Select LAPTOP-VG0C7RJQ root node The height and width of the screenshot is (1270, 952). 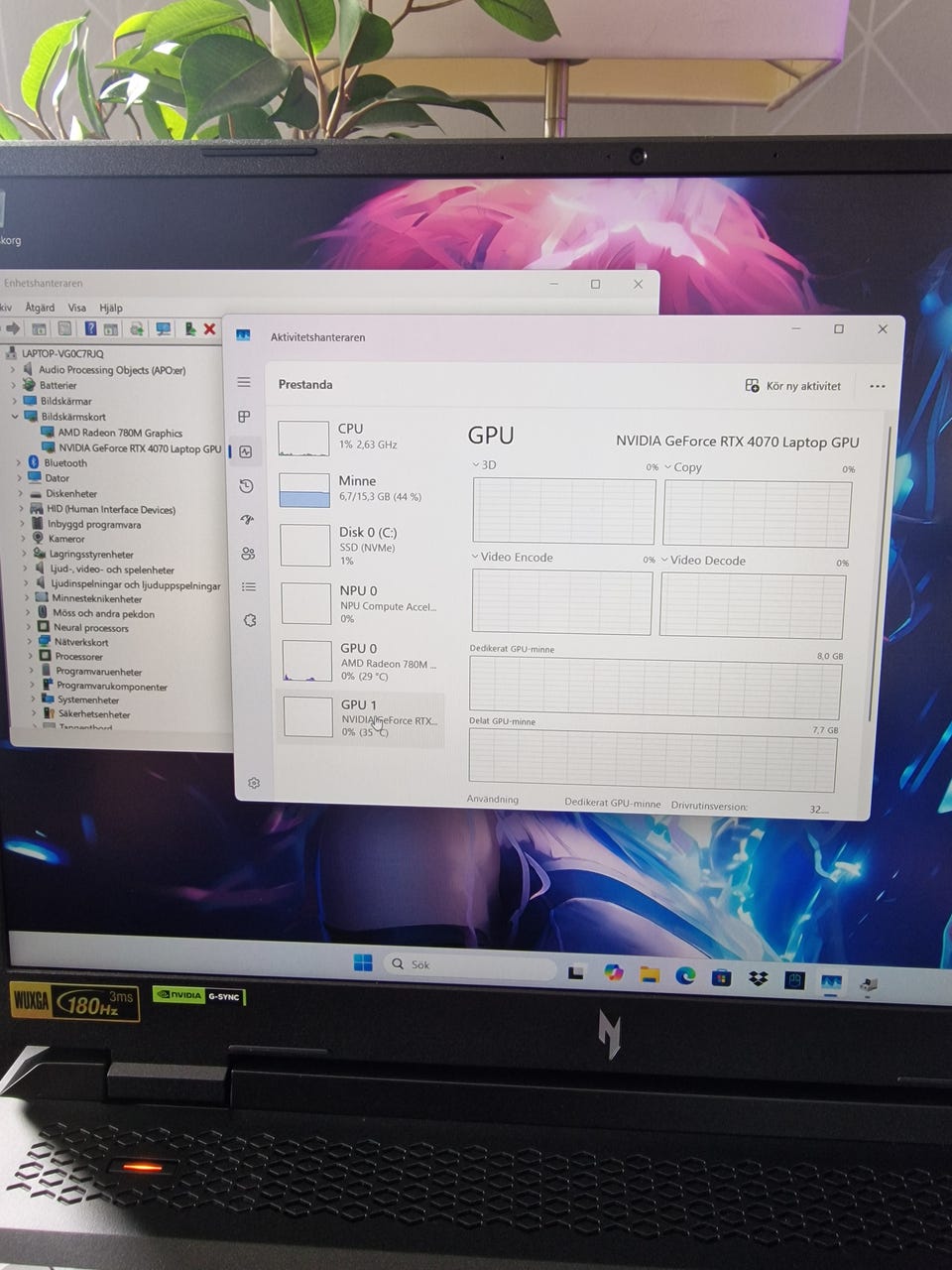click(56, 353)
